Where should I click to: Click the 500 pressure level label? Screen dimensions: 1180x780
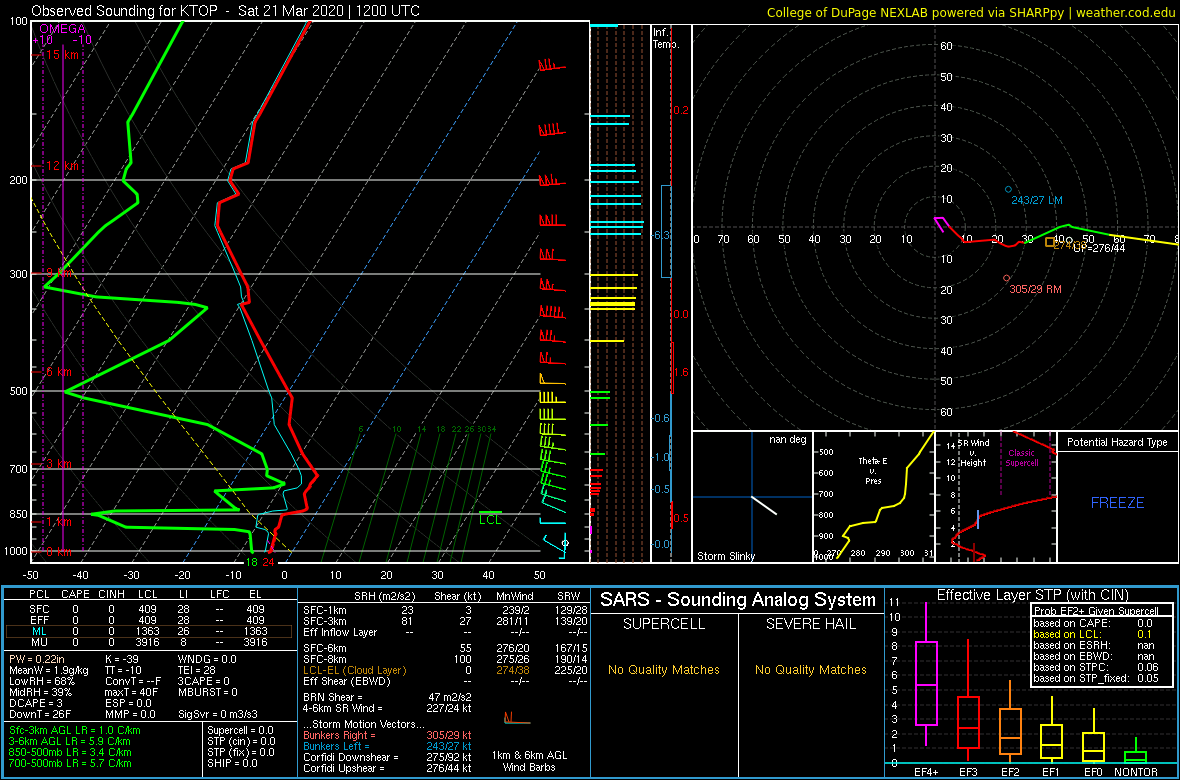(x=17, y=392)
